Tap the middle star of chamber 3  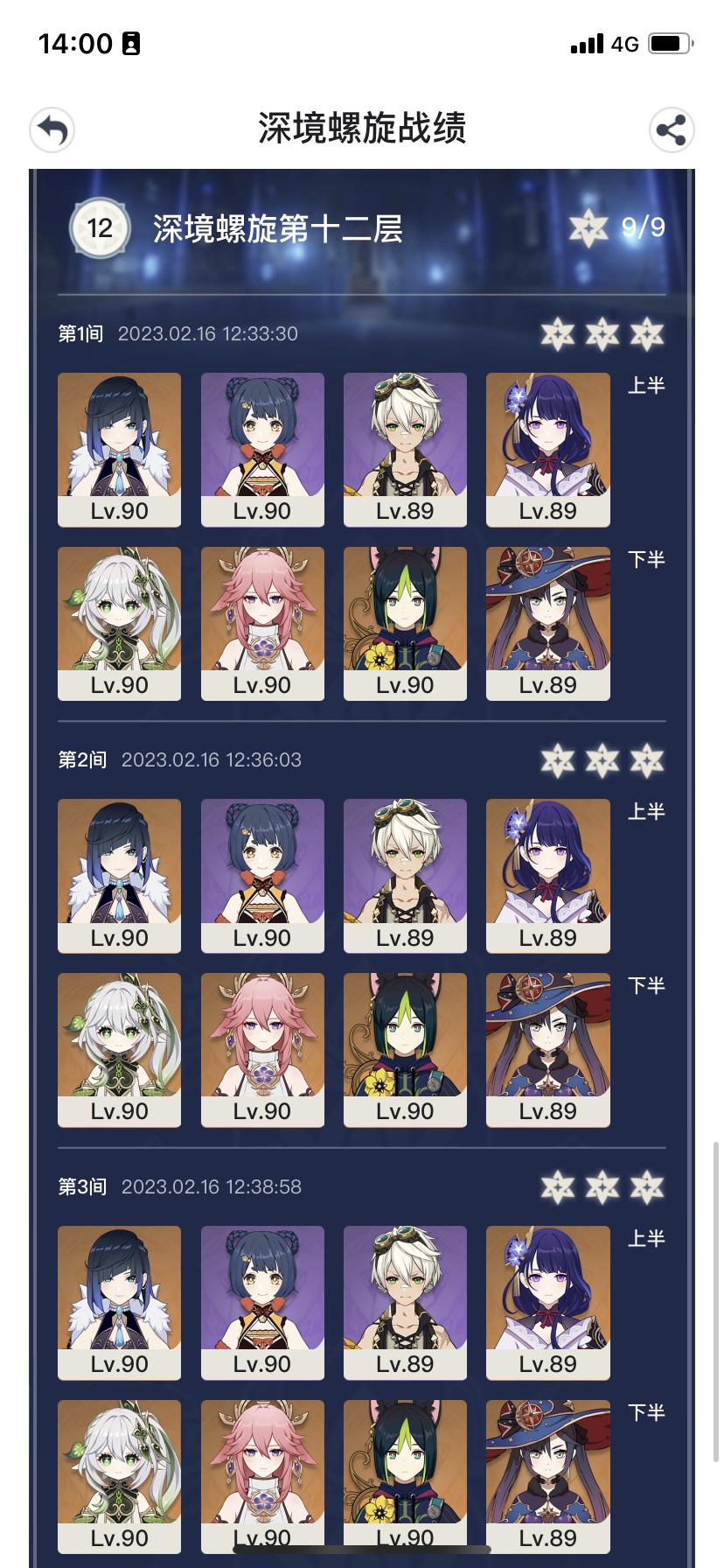(602, 1187)
